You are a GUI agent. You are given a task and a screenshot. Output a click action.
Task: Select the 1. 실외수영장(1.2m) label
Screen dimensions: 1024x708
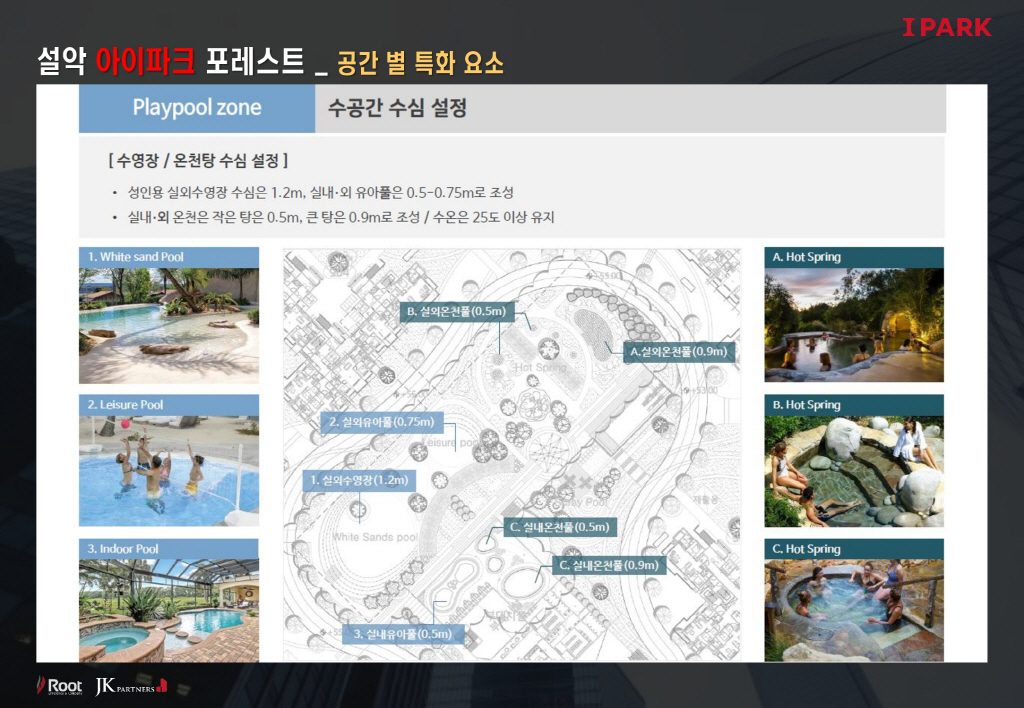358,481
